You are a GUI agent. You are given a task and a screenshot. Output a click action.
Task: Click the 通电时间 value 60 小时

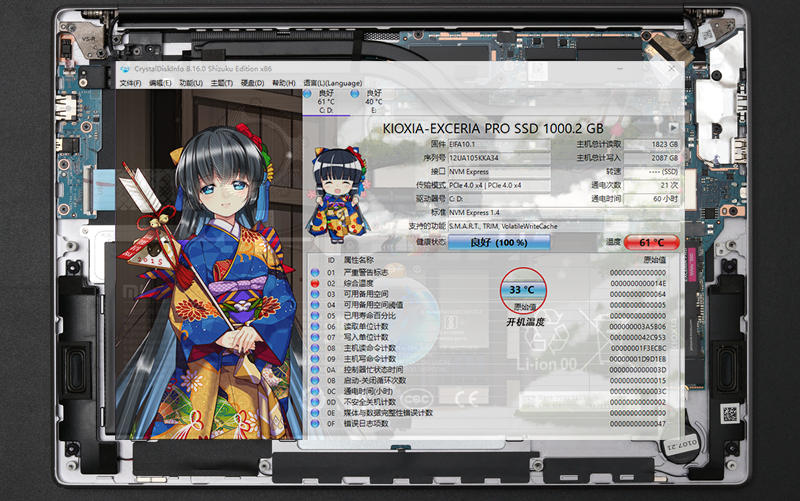click(652, 199)
